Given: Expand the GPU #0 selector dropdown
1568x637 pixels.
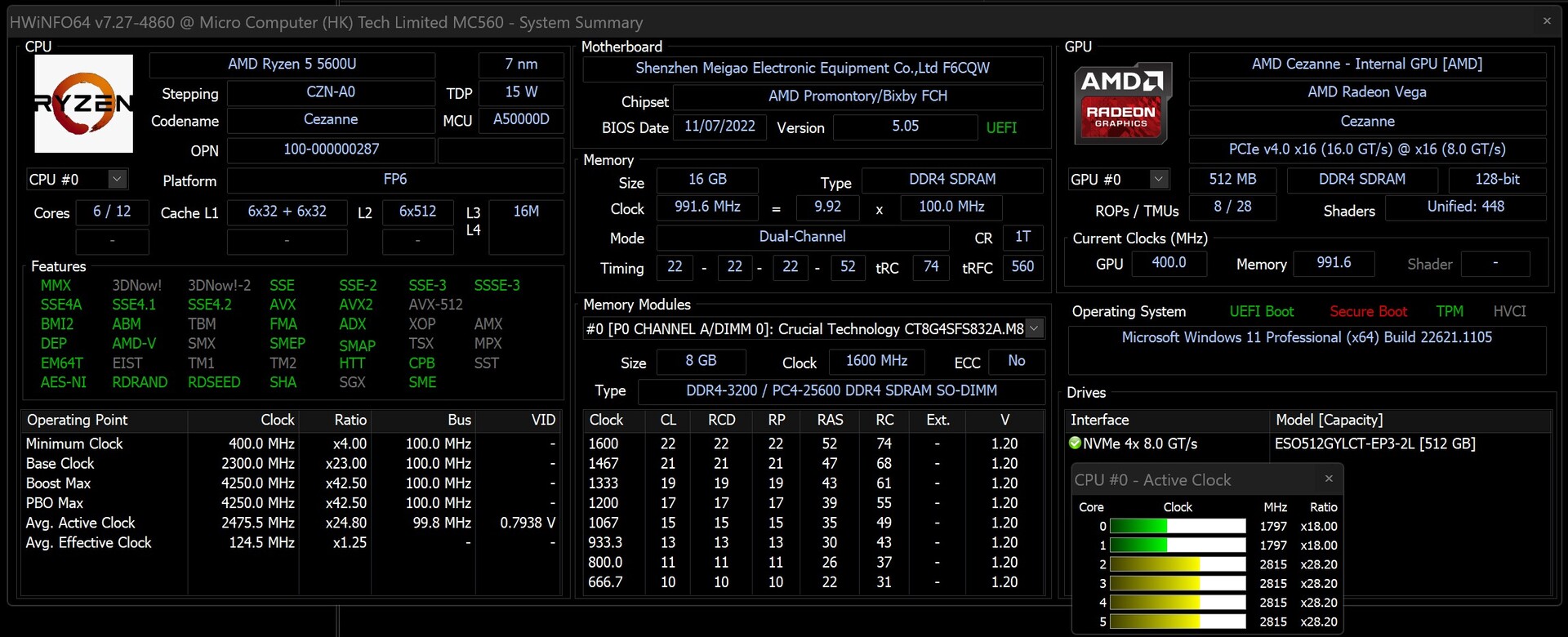Looking at the screenshot, I should [x=1158, y=179].
